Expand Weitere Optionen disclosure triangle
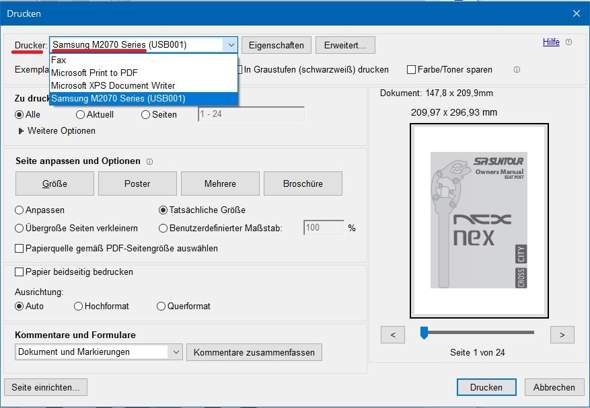This screenshot has height=408, width=590. pos(21,131)
